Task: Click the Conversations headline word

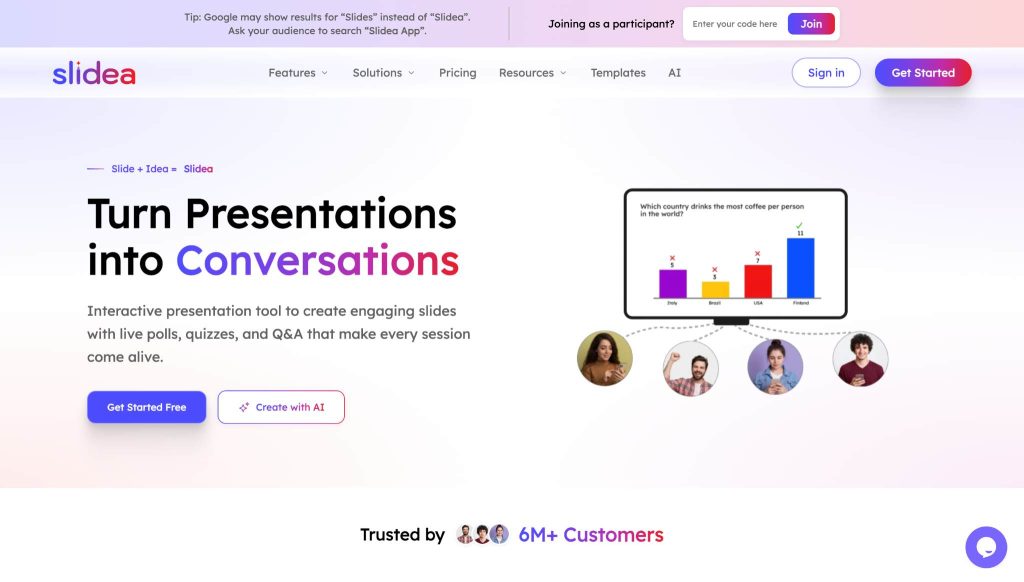Action: click(x=317, y=260)
